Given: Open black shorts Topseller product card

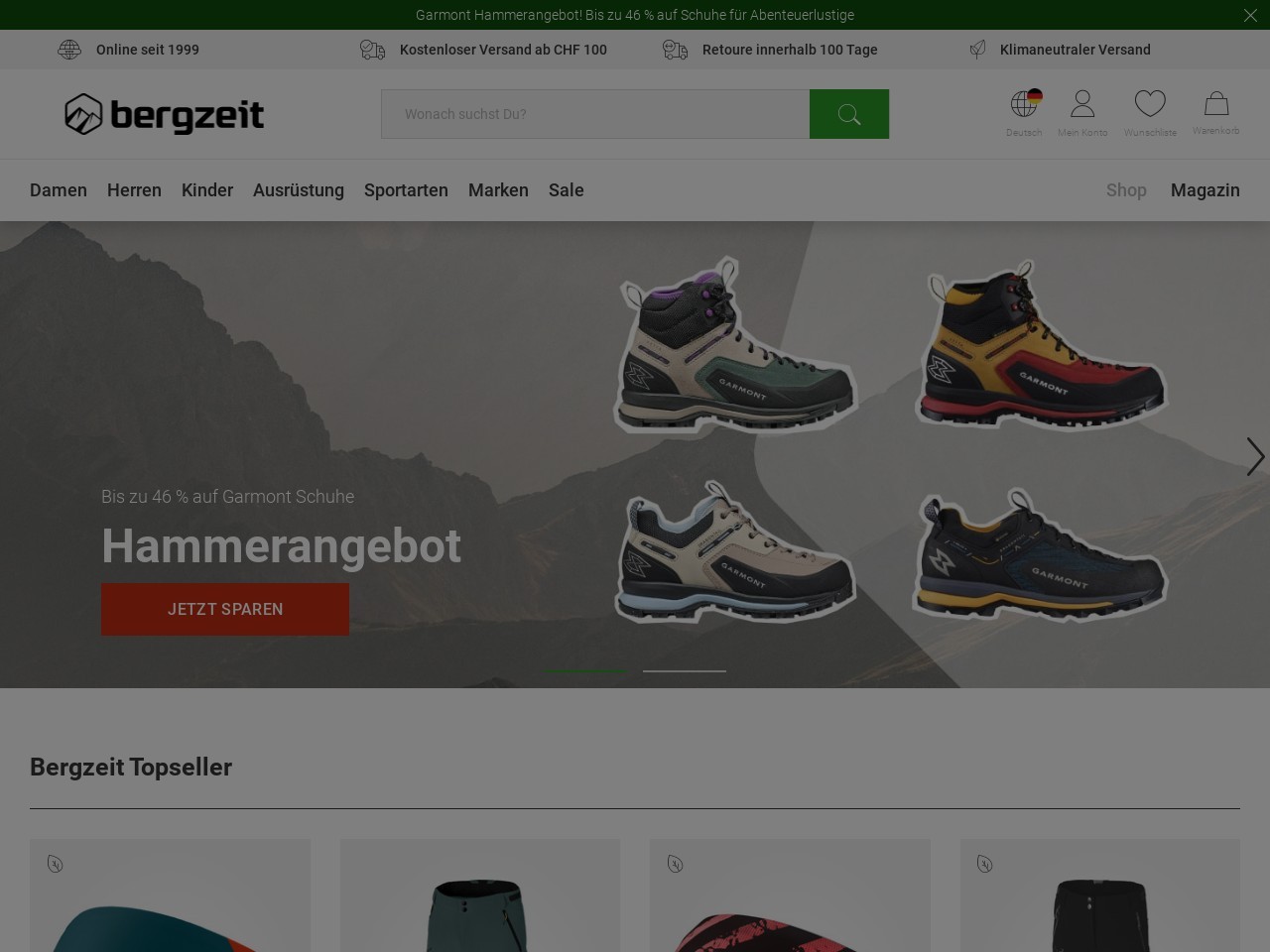Looking at the screenshot, I should point(1100,895).
